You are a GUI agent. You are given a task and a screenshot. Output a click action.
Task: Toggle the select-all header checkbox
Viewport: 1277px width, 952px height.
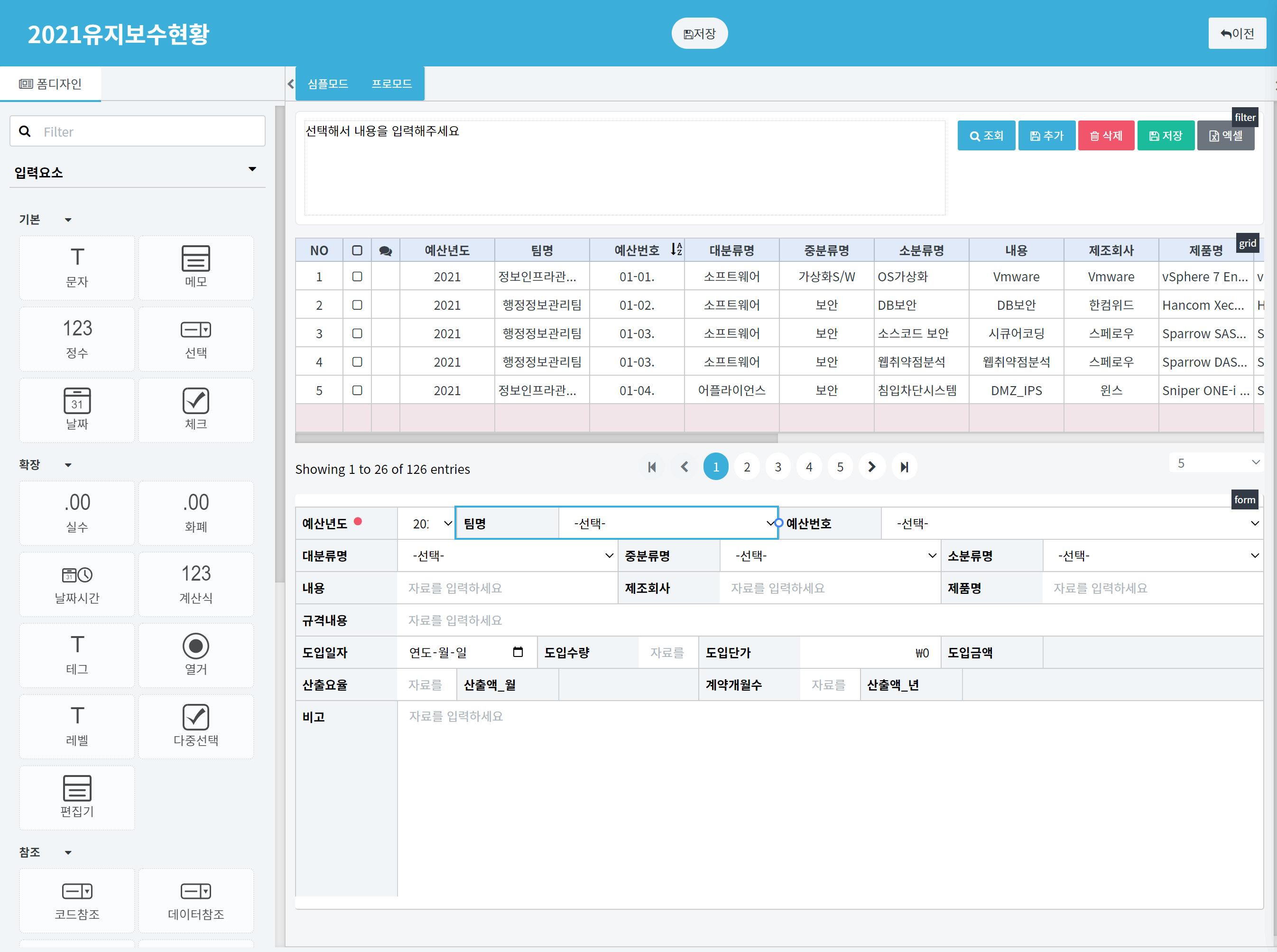click(x=357, y=250)
